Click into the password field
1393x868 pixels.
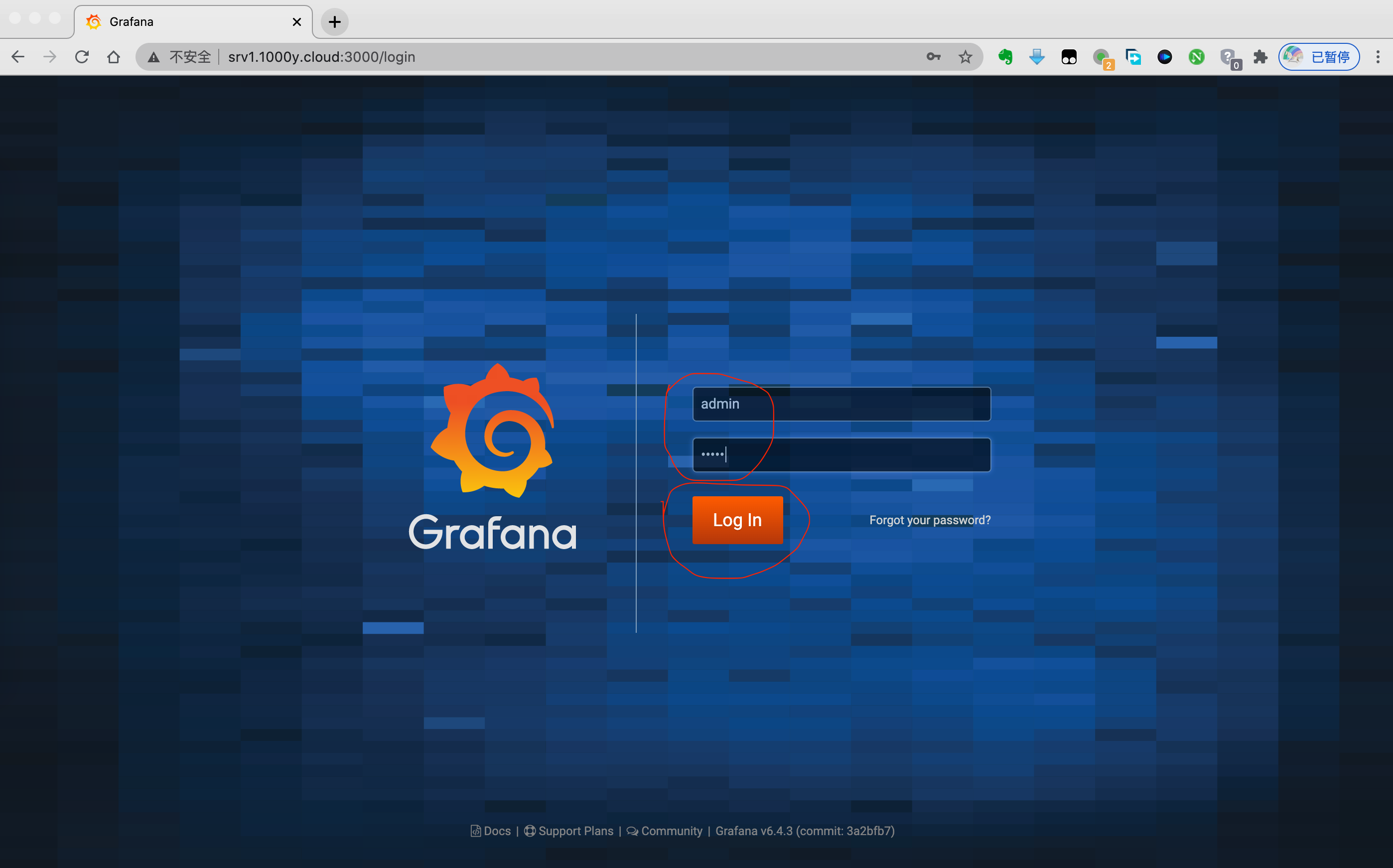tap(841, 454)
